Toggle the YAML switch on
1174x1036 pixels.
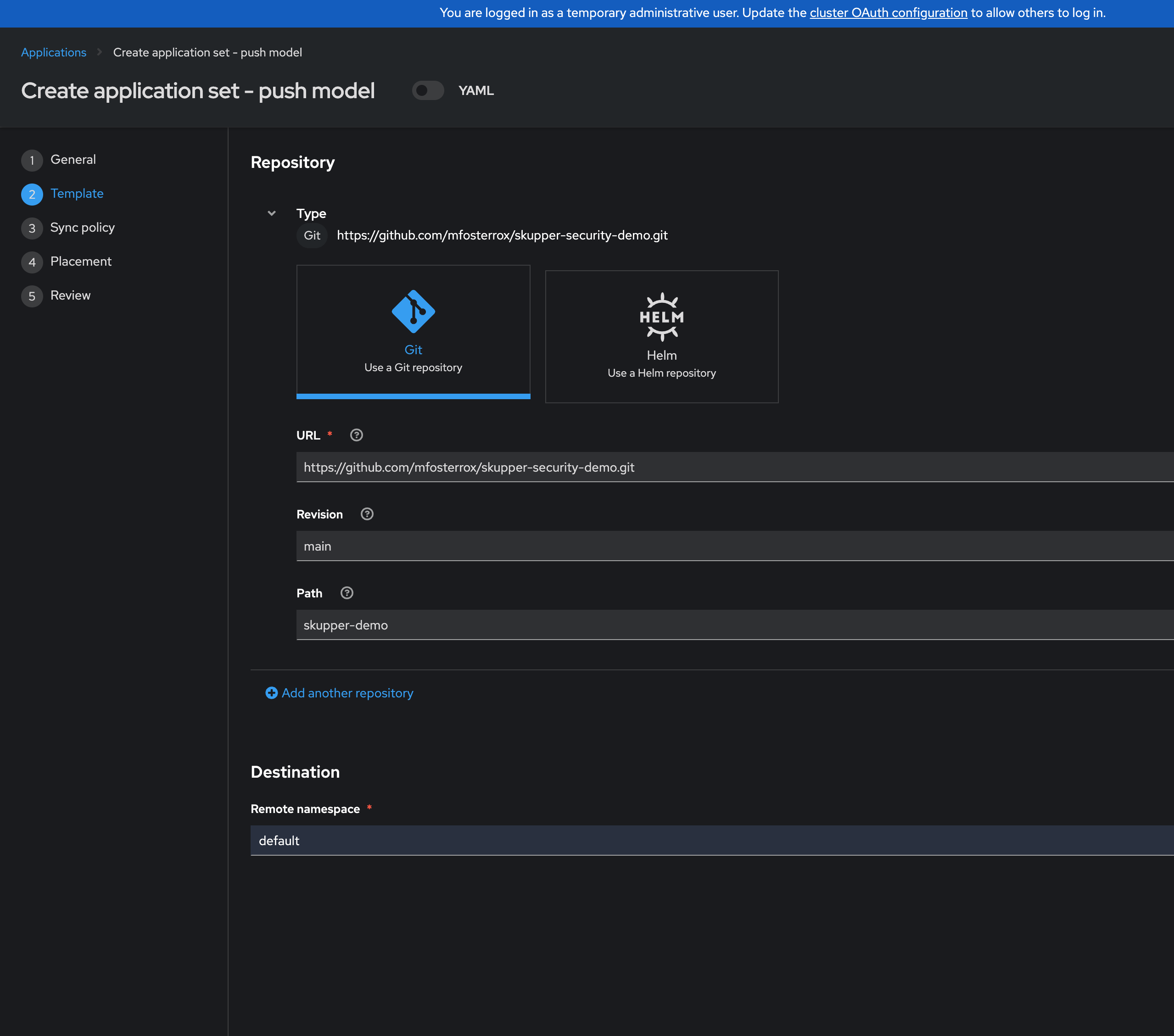[428, 91]
